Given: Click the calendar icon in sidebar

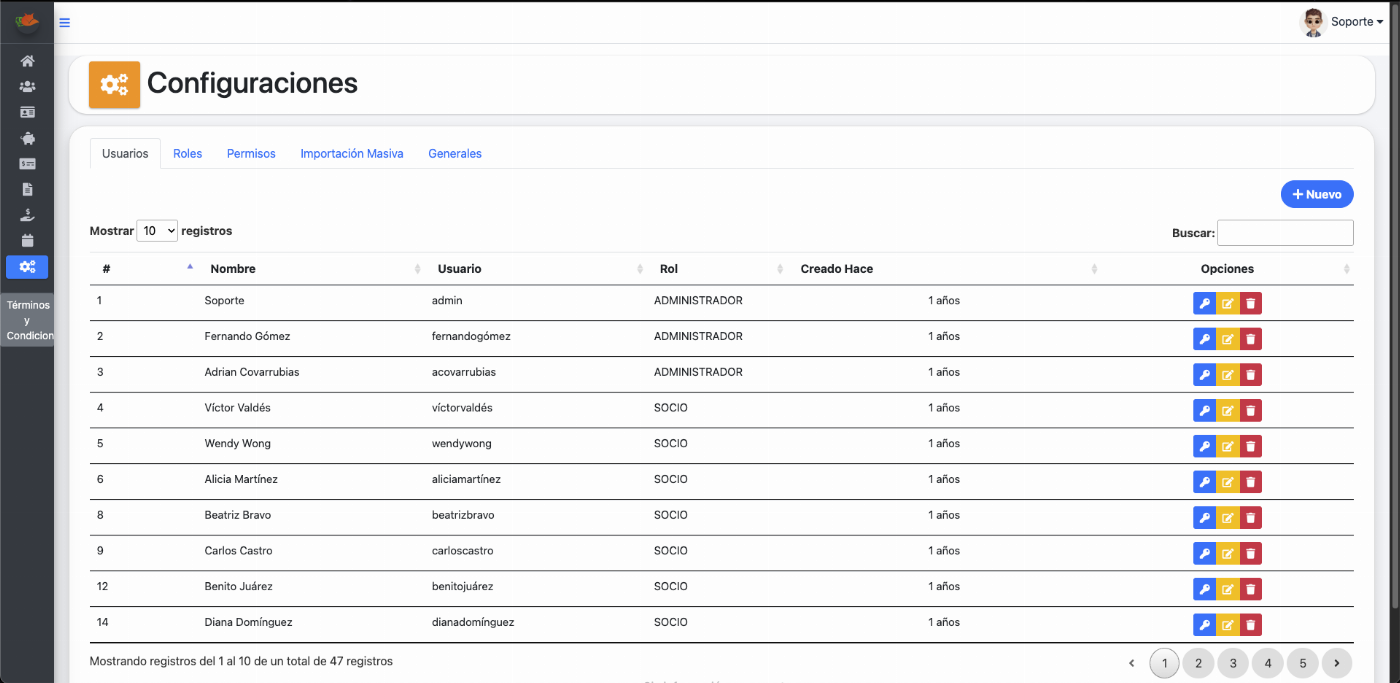Looking at the screenshot, I should 27,240.
